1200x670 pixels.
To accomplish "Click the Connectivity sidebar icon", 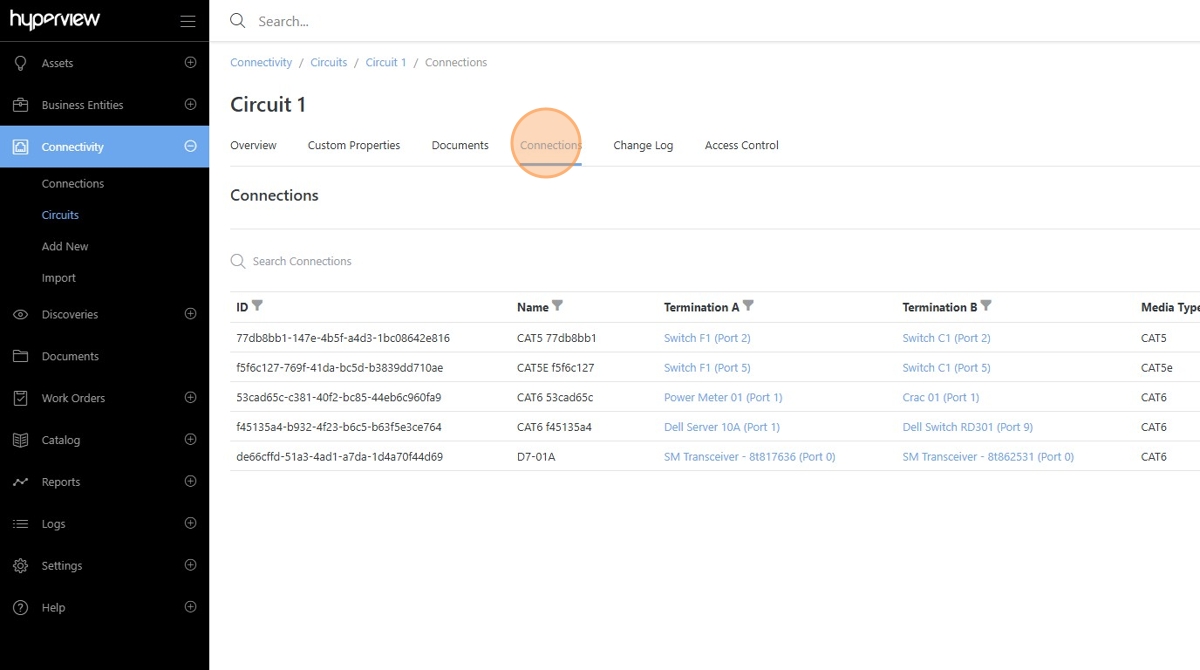I will pyautogui.click(x=20, y=147).
